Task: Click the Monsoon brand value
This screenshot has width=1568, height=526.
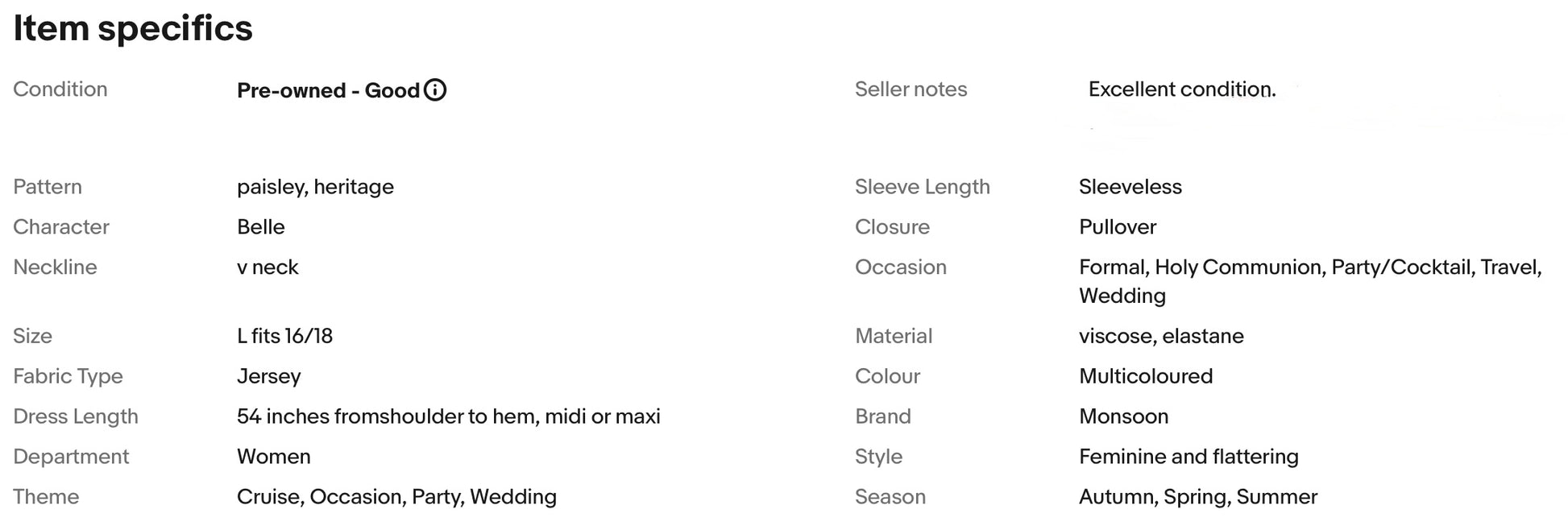Action: coord(1124,416)
